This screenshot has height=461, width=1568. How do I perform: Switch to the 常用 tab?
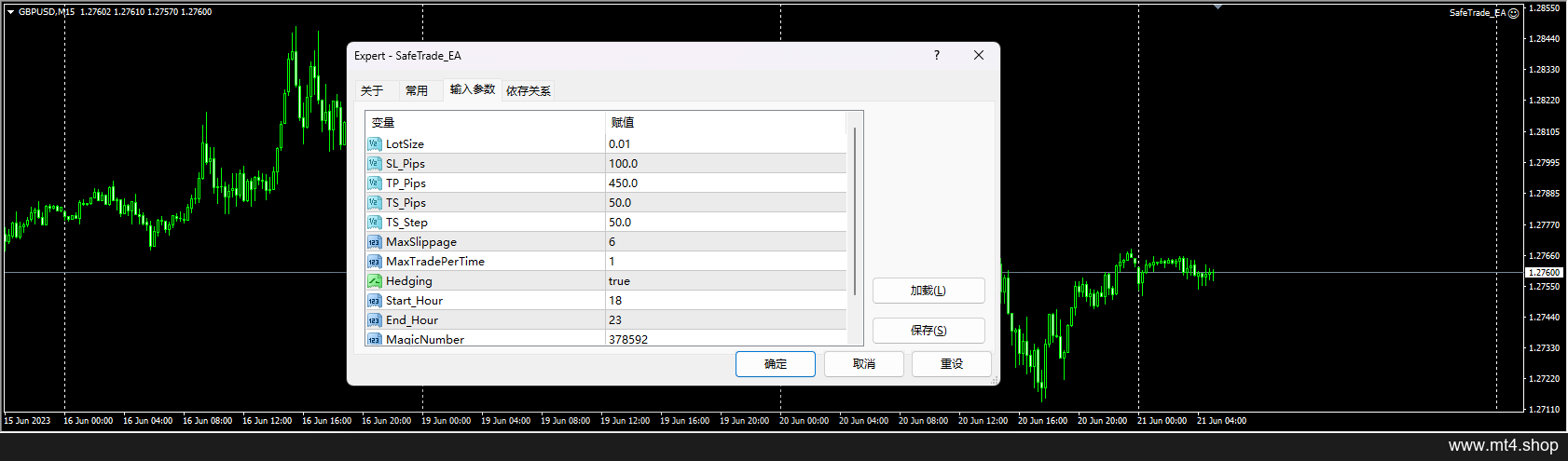pos(417,90)
